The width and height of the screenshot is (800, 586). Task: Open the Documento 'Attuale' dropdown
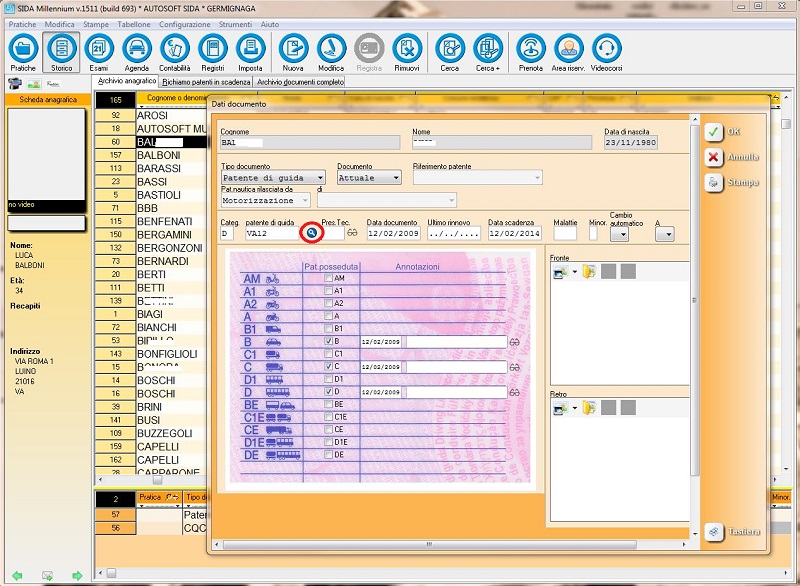point(395,178)
